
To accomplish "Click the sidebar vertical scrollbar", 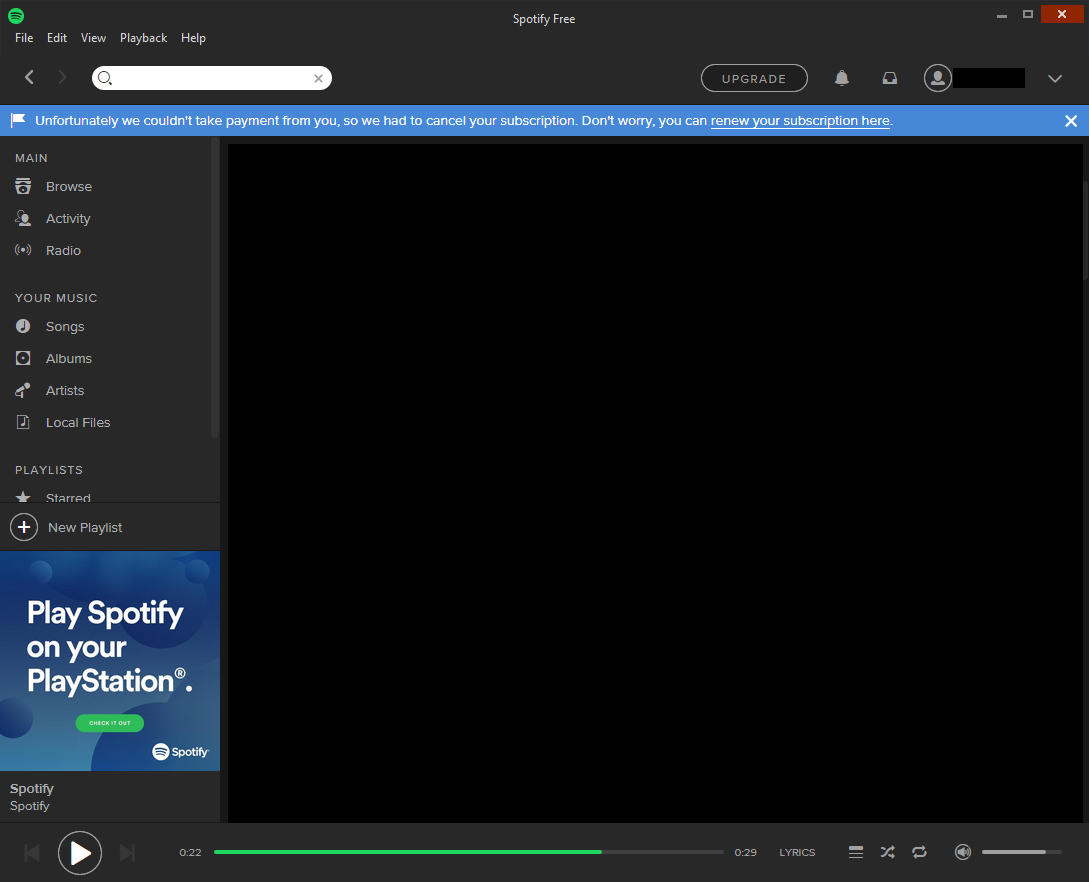I will 215,288.
